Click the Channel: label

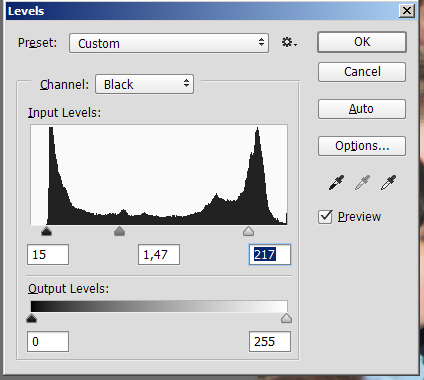coord(64,84)
